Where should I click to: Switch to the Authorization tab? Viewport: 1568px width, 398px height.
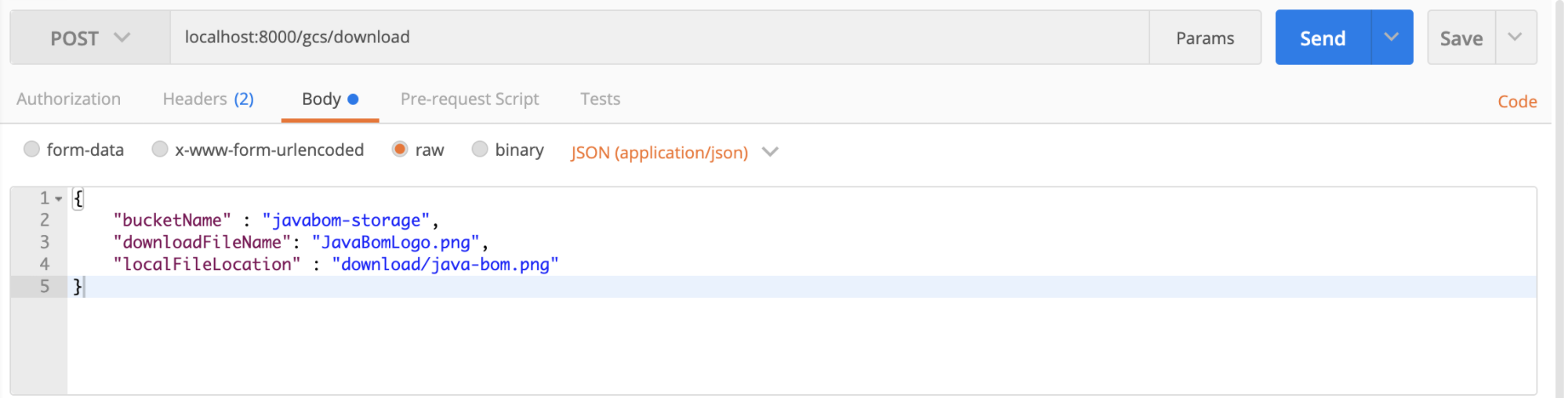(x=69, y=99)
